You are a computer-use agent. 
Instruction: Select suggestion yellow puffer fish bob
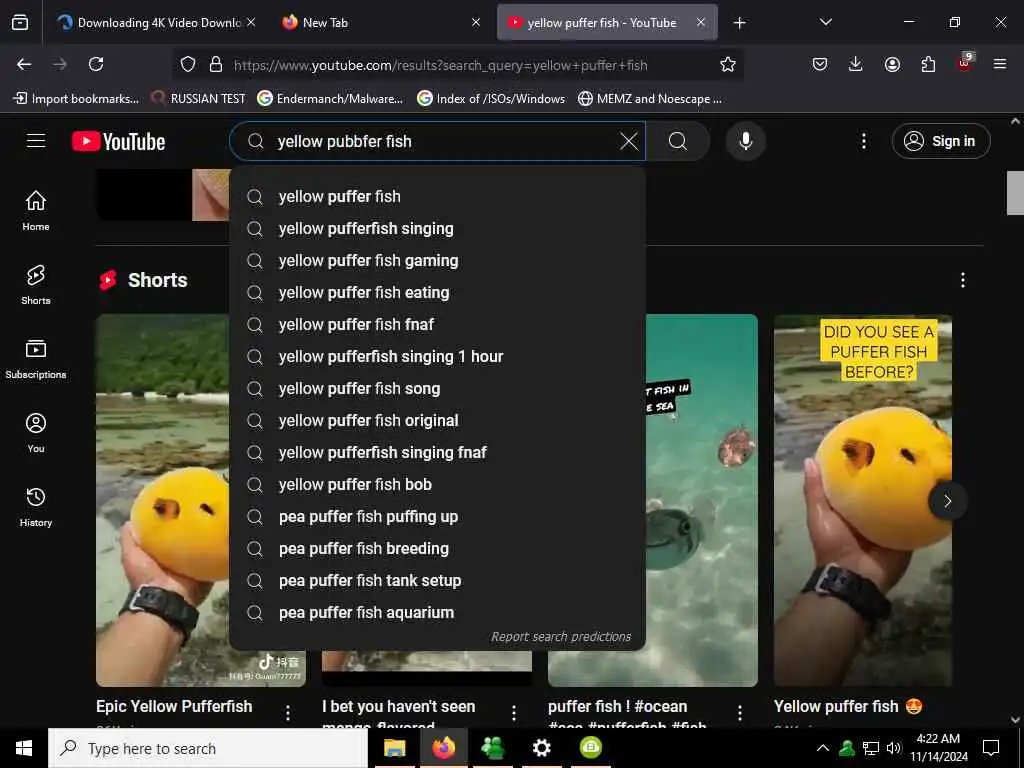coord(438,485)
